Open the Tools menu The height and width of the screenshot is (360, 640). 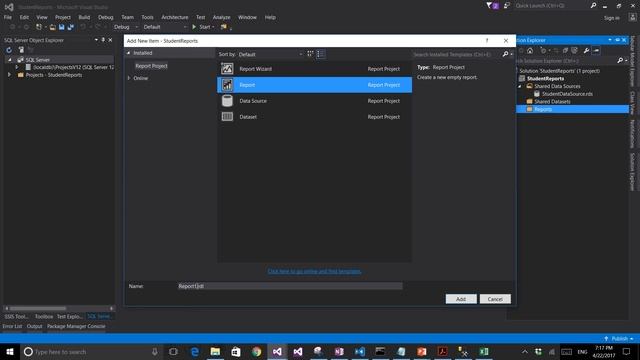tap(147, 17)
